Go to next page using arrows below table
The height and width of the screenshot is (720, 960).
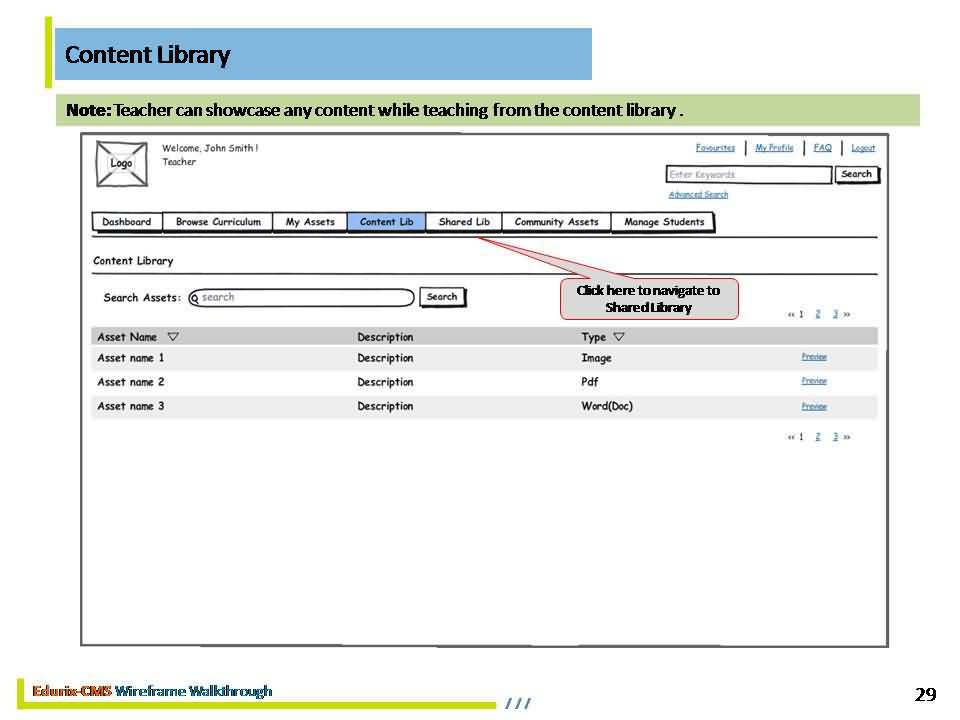[x=847, y=437]
